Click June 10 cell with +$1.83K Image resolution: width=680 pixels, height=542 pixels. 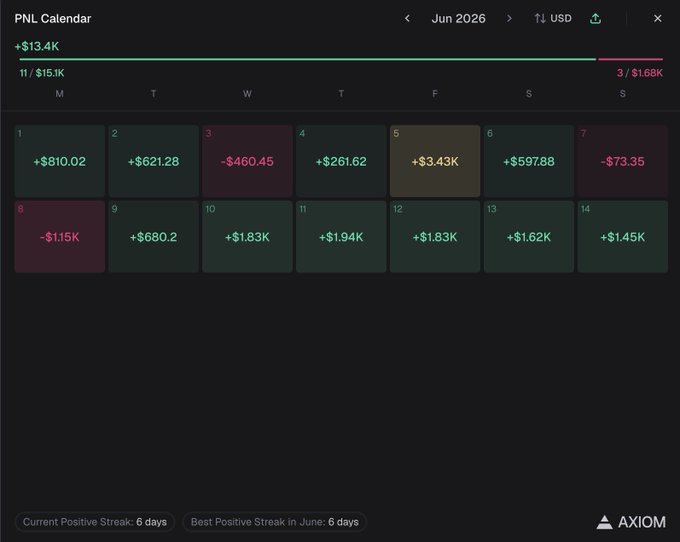coord(247,236)
